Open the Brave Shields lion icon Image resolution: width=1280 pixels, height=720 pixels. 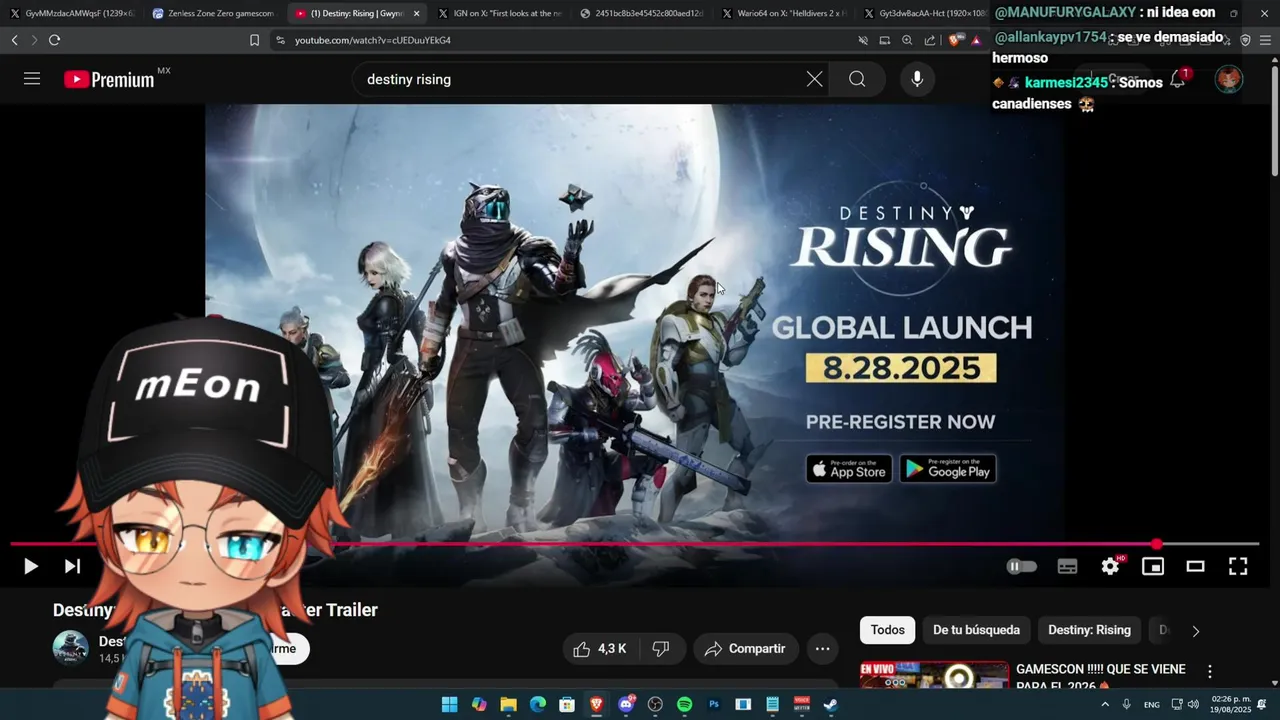[955, 40]
